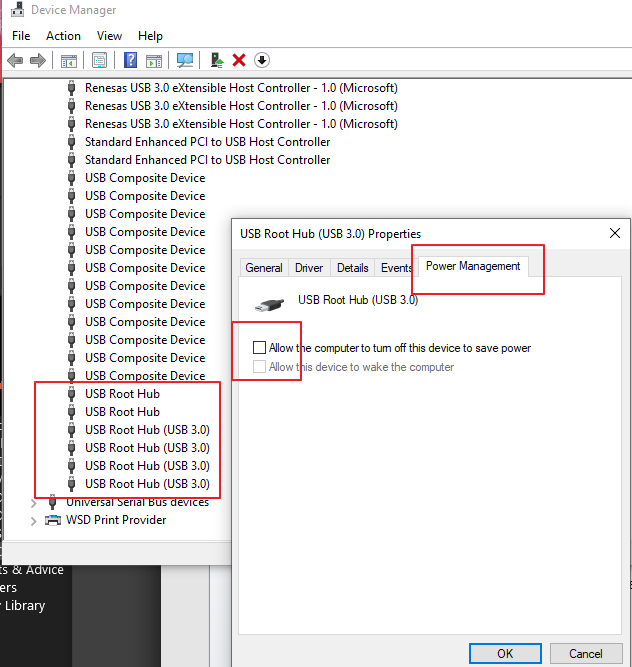Click the blue Help question mark icon
Image resolution: width=632 pixels, height=667 pixels.
[x=130, y=60]
